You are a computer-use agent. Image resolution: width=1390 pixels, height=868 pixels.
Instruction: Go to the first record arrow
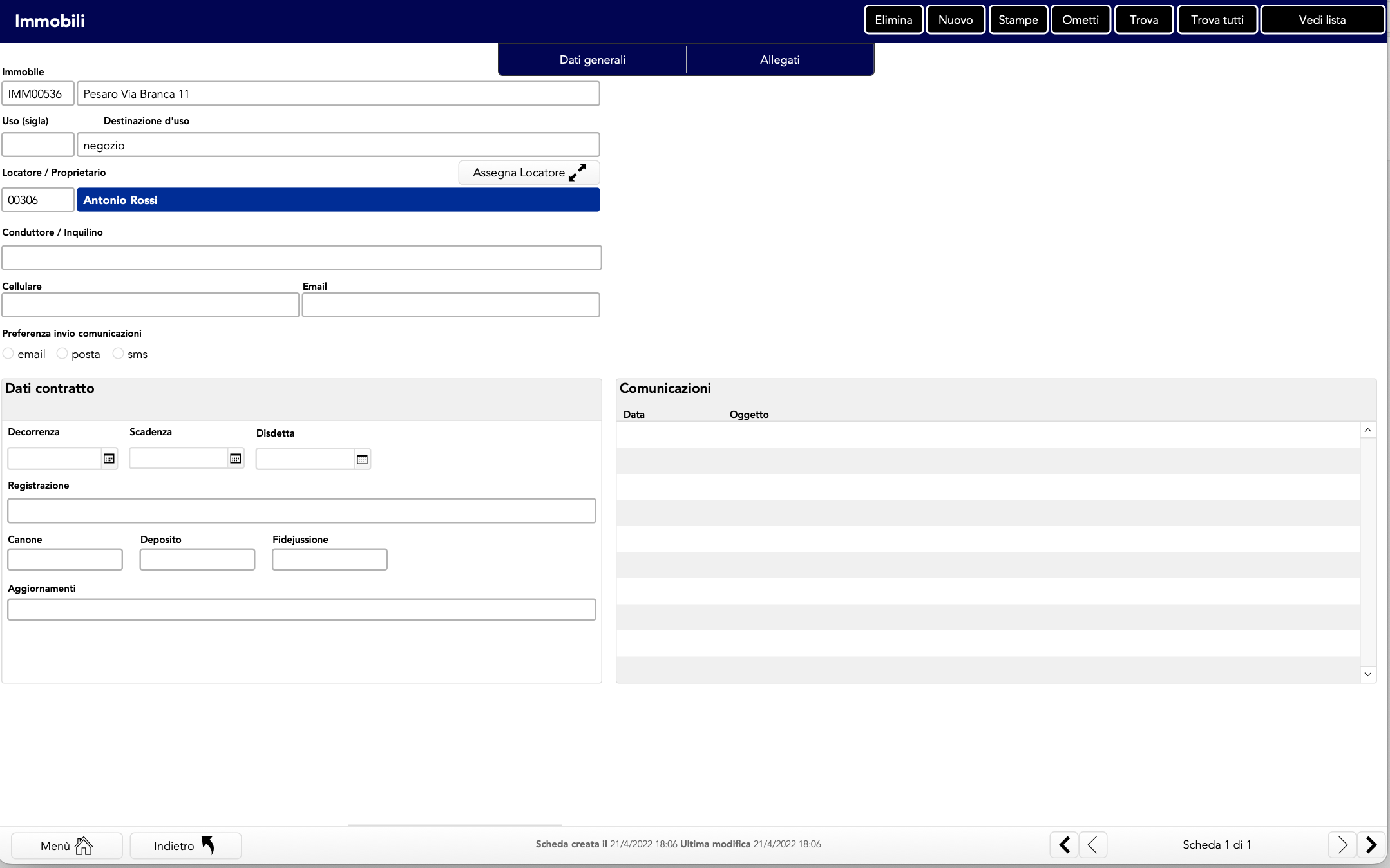tap(1064, 844)
